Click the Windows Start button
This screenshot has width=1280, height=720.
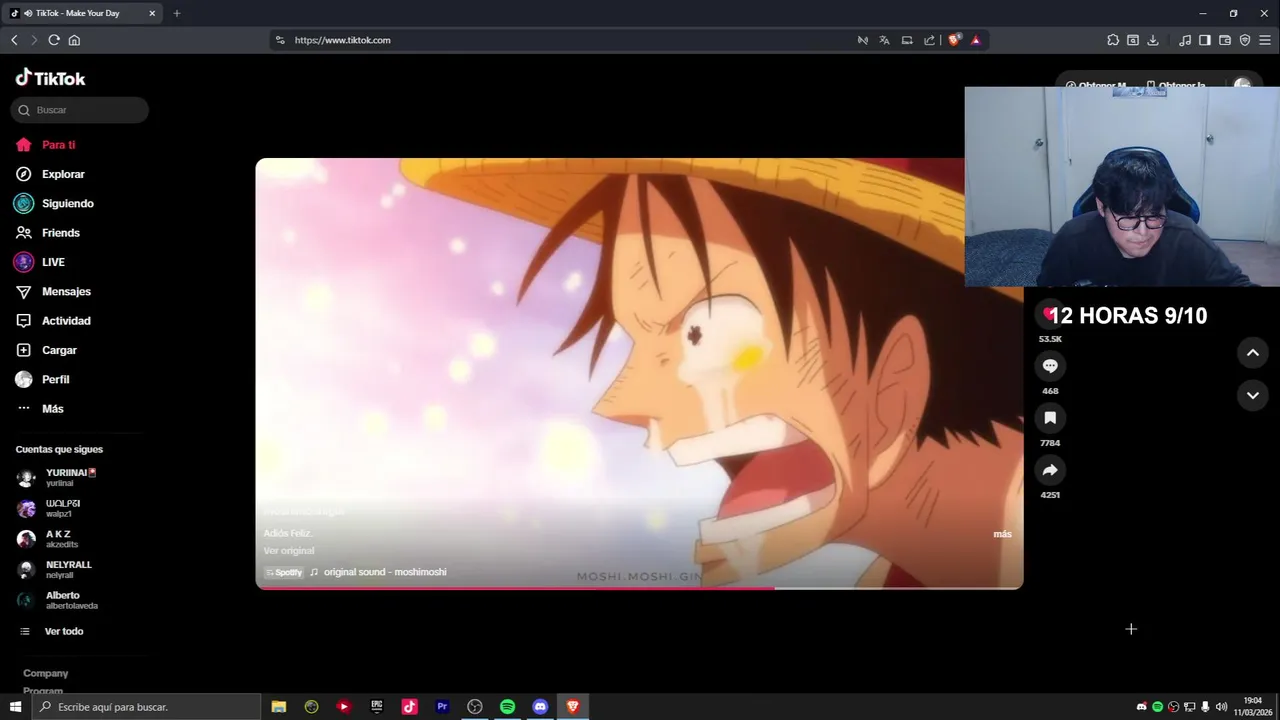pos(15,707)
